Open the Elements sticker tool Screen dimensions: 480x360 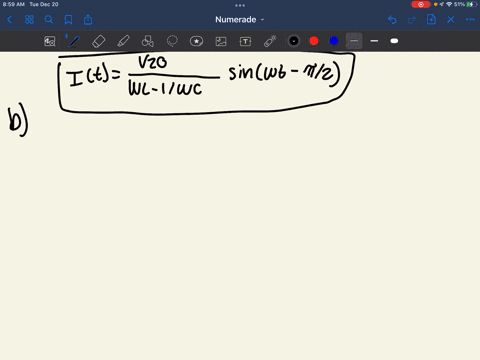click(196, 41)
